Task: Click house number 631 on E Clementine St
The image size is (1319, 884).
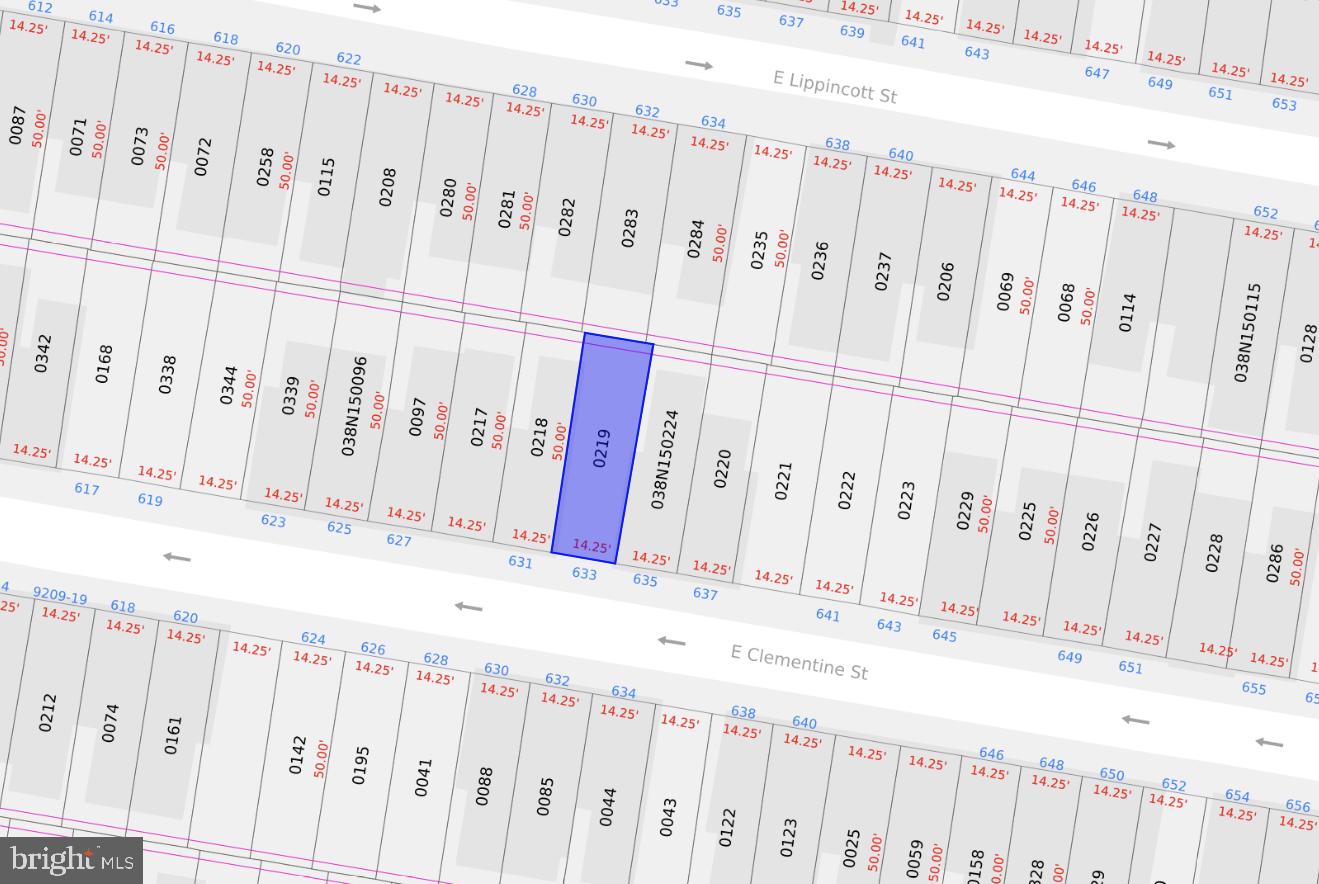Action: point(520,562)
